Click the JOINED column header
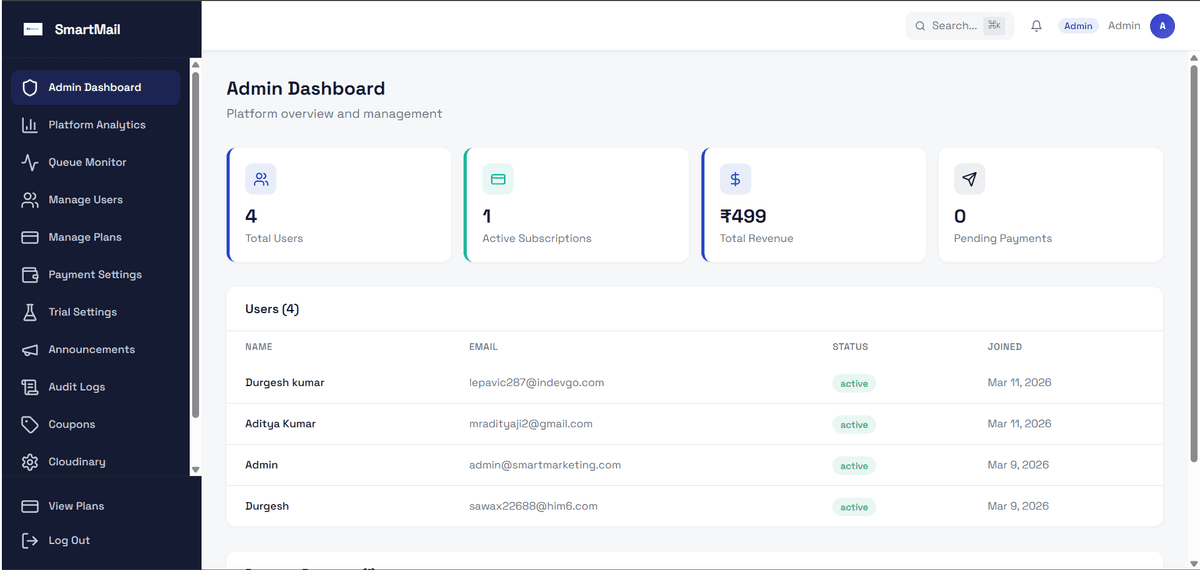 pyautogui.click(x=1005, y=347)
